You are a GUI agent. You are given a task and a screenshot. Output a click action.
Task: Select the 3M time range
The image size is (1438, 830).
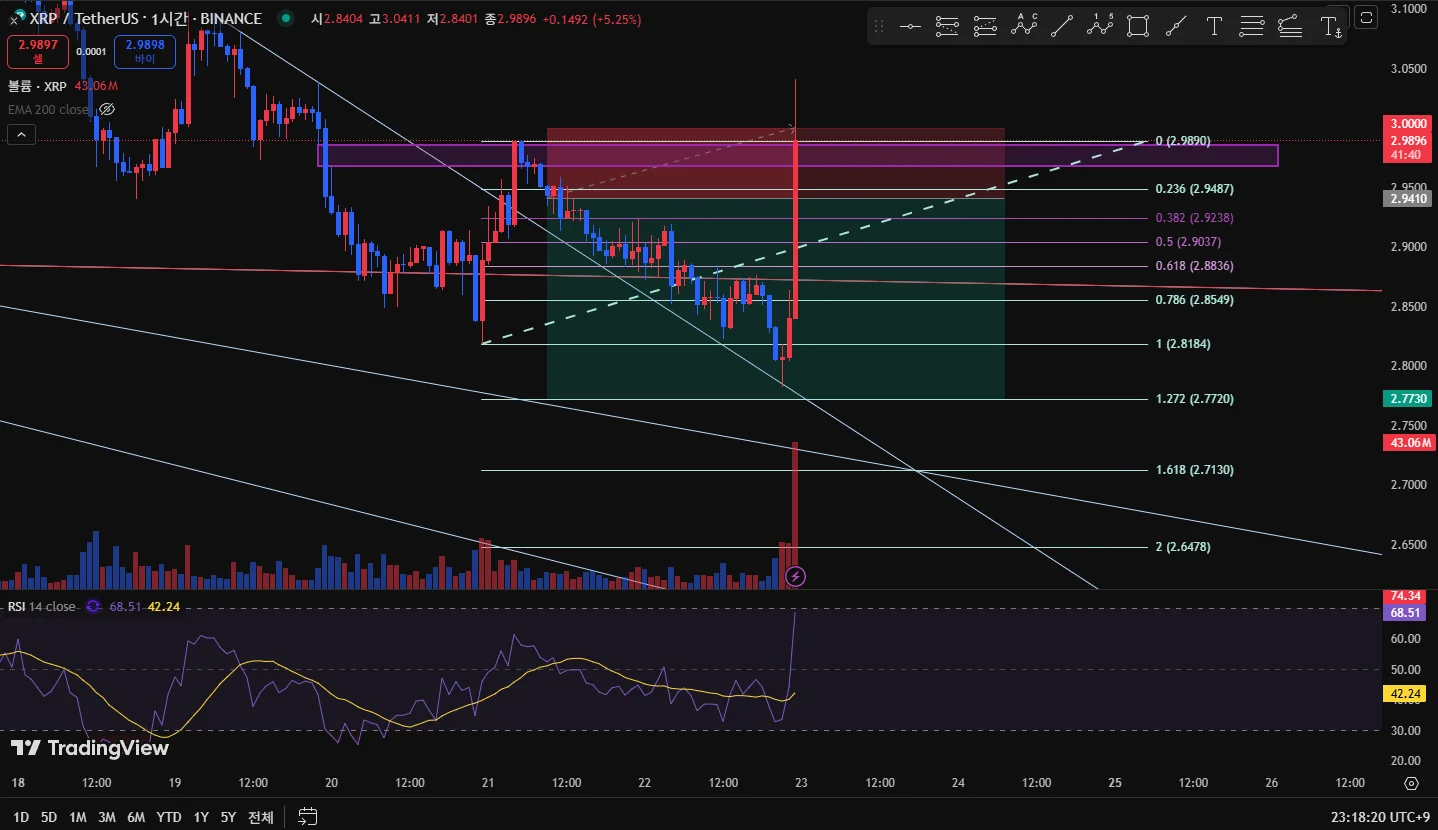pos(107,817)
